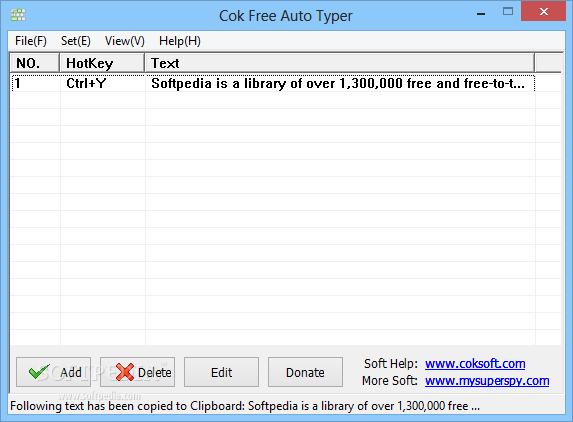Screen dimensions: 573x422
Task: Close the Cok Free Auto Typer window
Action: tap(543, 12)
